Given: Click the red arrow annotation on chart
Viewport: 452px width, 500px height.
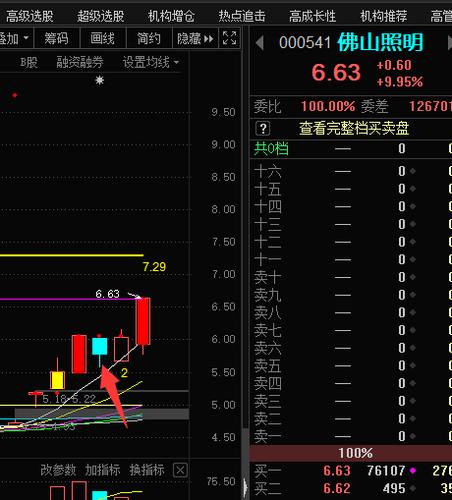Looking at the screenshot, I should pyautogui.click(x=114, y=395).
